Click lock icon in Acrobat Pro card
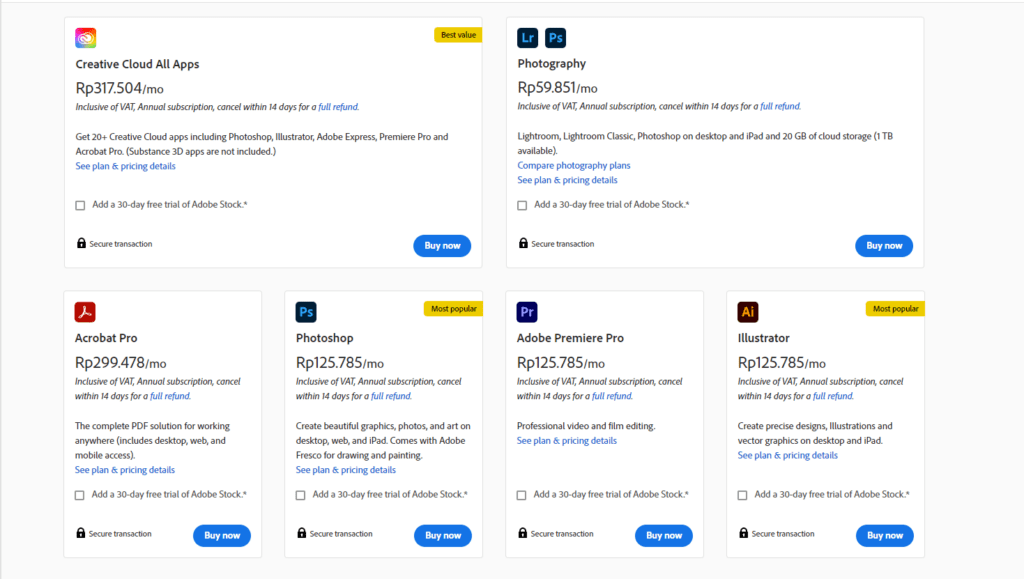 tap(80, 533)
